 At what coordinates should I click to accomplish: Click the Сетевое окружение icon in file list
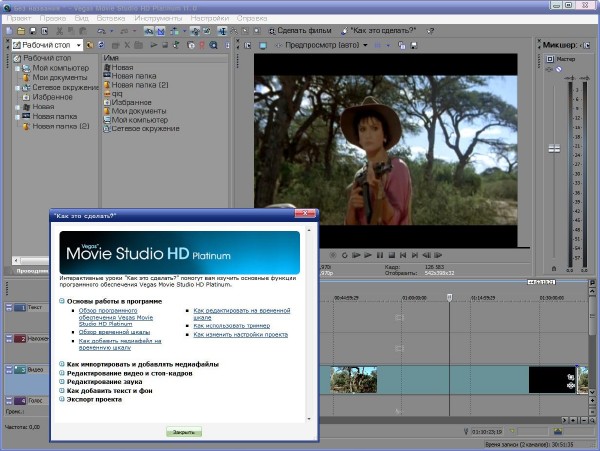click(106, 129)
